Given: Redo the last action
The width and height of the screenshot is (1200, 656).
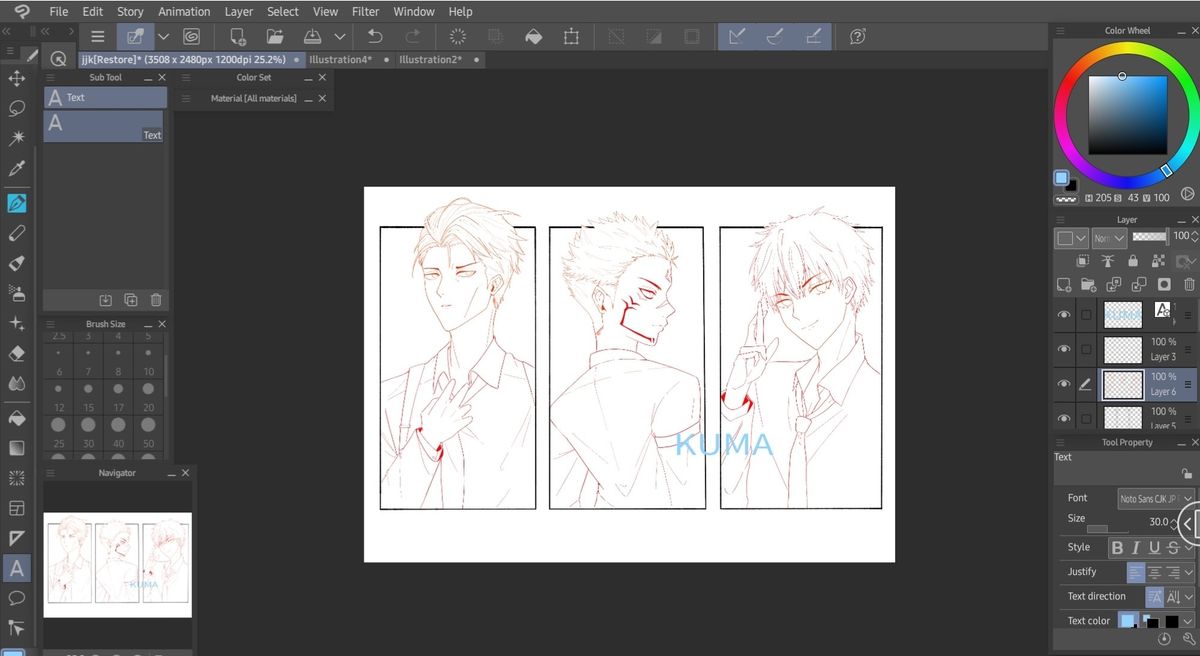Looking at the screenshot, I should coord(412,36).
